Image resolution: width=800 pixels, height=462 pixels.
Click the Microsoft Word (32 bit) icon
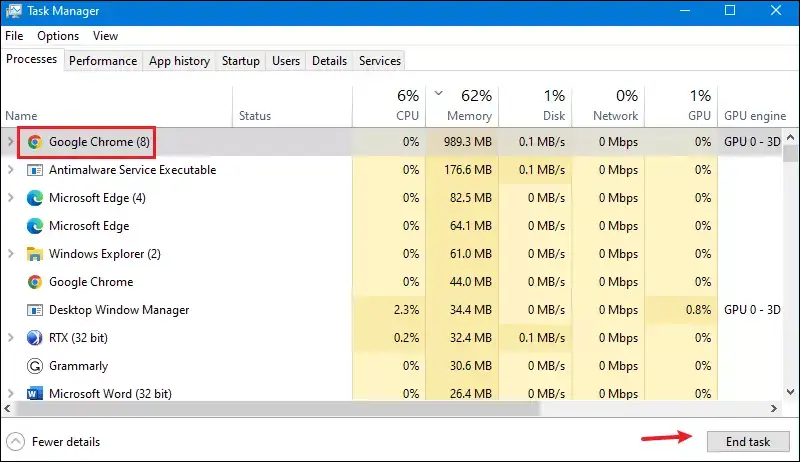click(x=35, y=394)
